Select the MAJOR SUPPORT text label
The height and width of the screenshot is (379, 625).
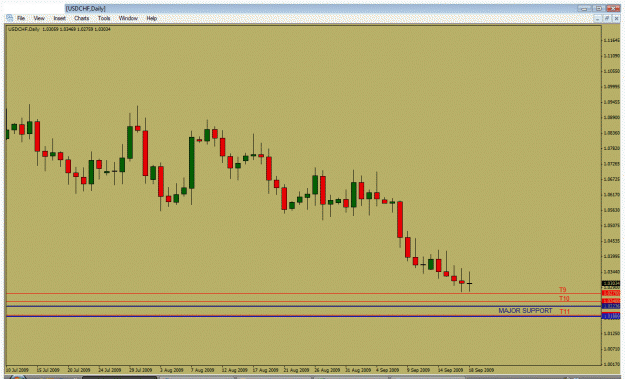(x=525, y=311)
